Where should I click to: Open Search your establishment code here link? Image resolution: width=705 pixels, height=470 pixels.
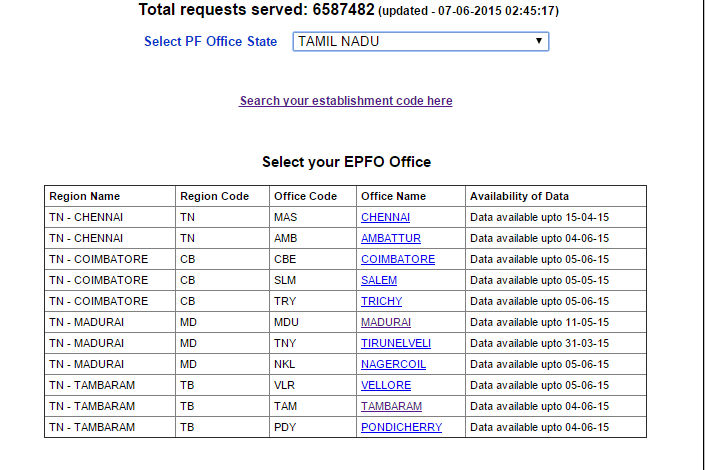tap(346, 101)
